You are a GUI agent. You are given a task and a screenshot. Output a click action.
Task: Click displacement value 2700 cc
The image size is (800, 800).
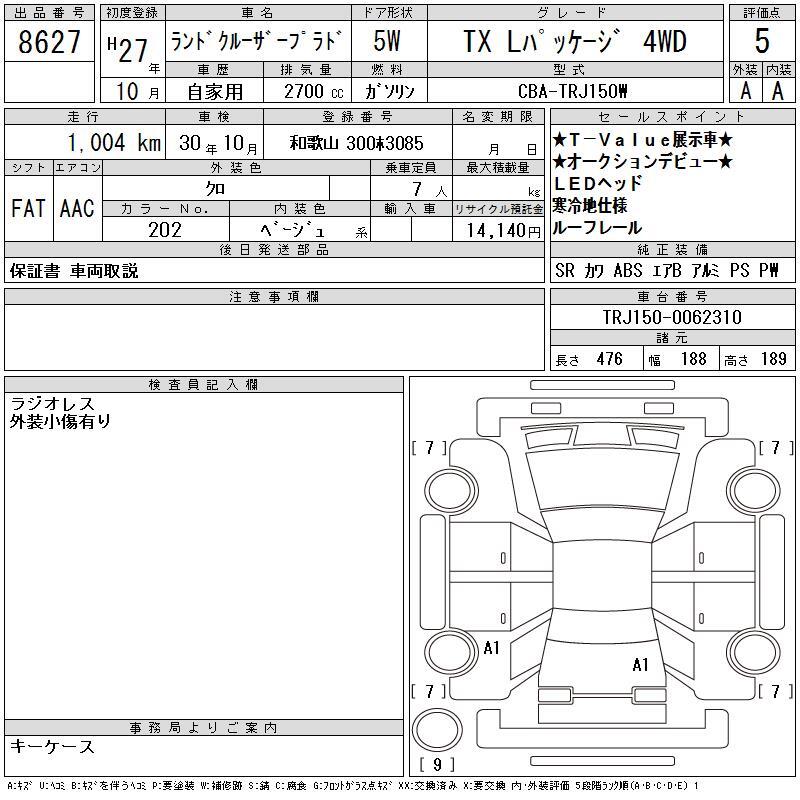click(314, 92)
